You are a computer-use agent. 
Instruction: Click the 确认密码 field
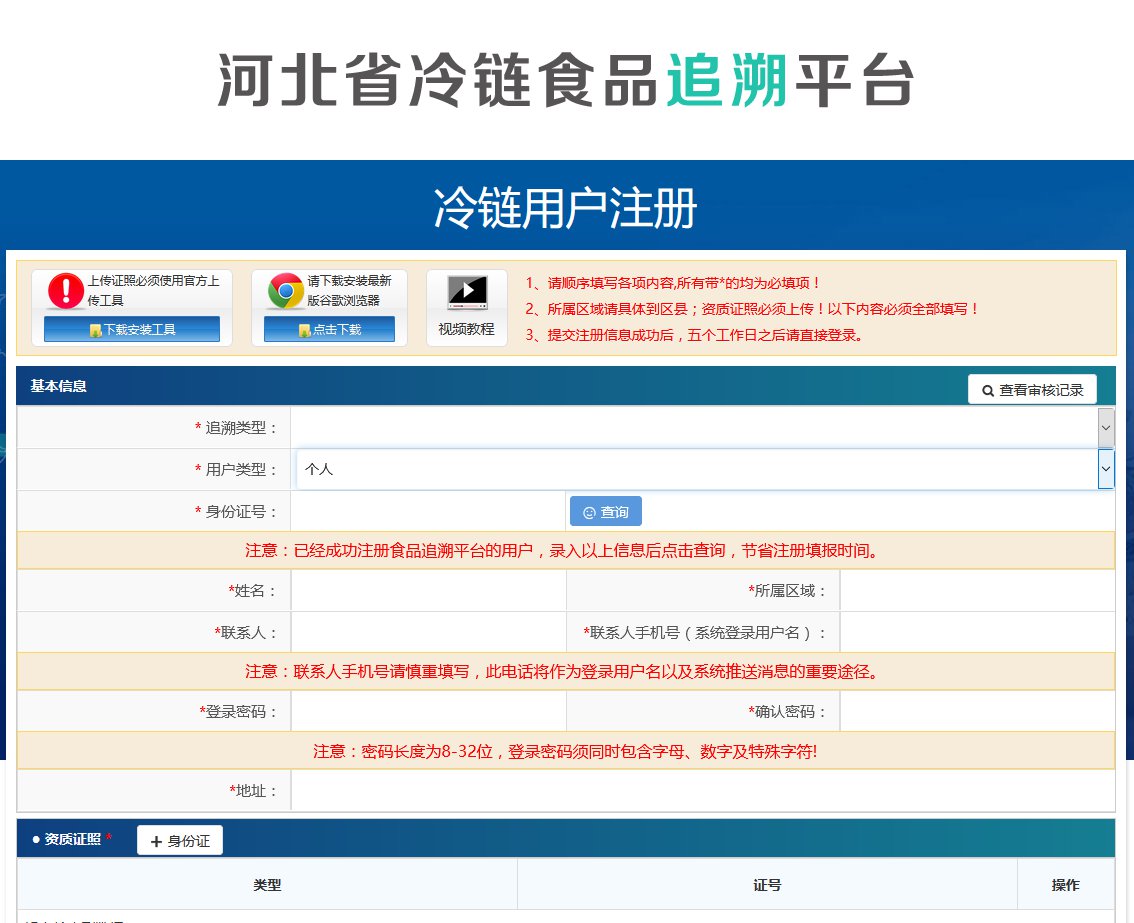click(x=977, y=712)
